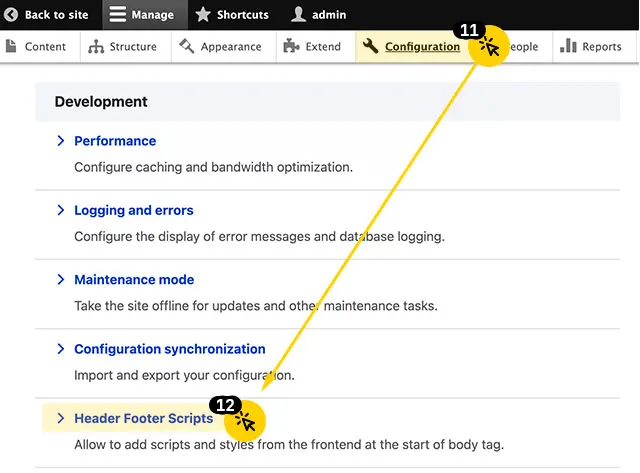Click the Reports bar chart icon
This screenshot has height=473, width=640.
point(568,46)
